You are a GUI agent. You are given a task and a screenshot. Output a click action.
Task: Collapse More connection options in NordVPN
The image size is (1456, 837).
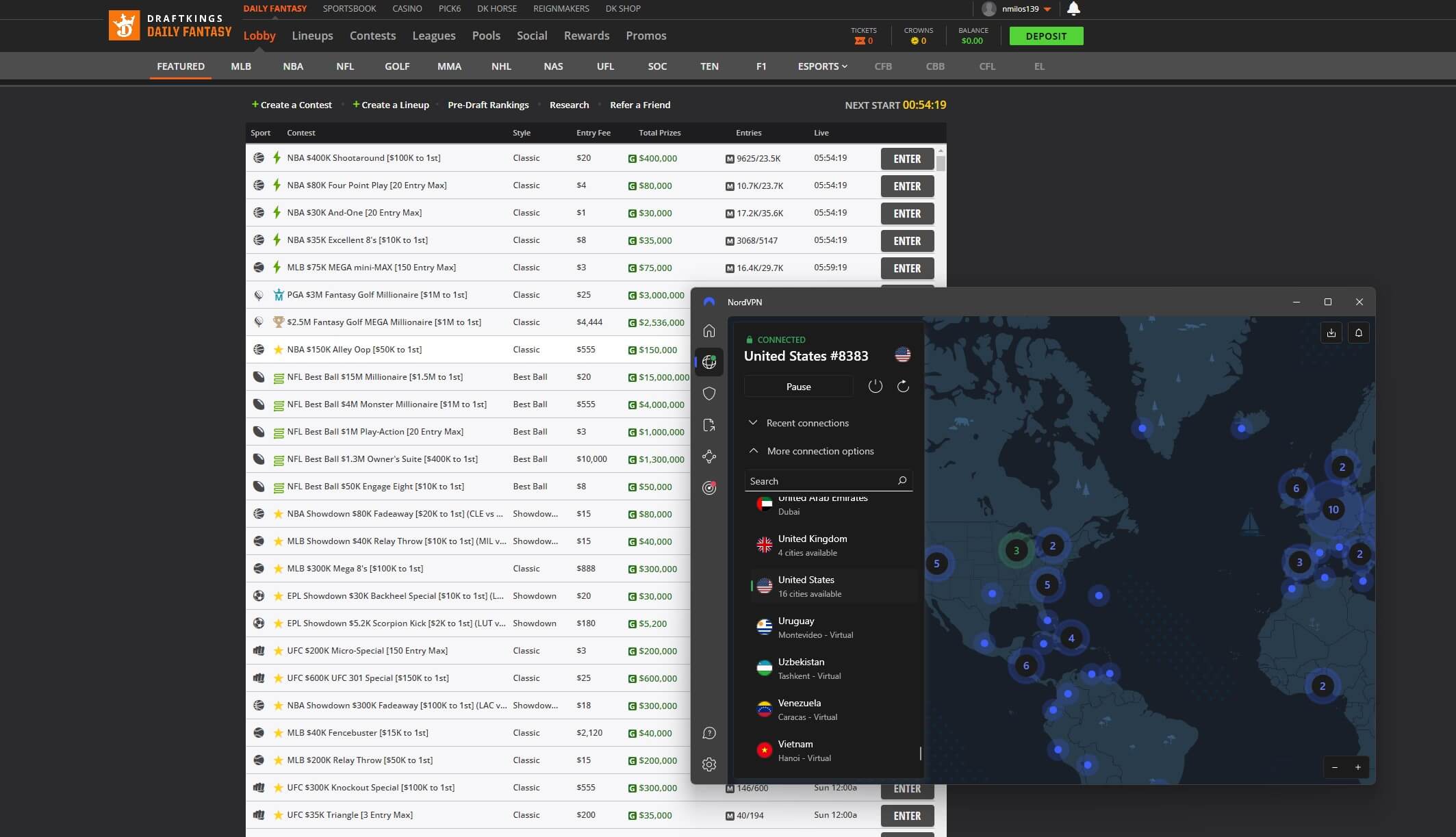tap(811, 451)
